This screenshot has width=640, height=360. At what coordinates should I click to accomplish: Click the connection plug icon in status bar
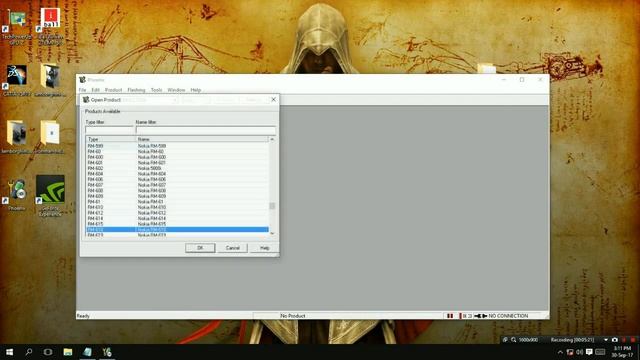pos(480,316)
